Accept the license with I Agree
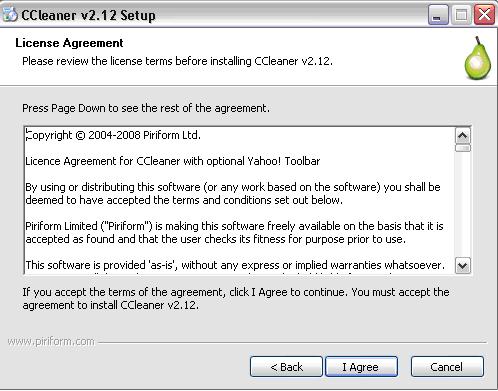This screenshot has width=498, height=391. (361, 367)
